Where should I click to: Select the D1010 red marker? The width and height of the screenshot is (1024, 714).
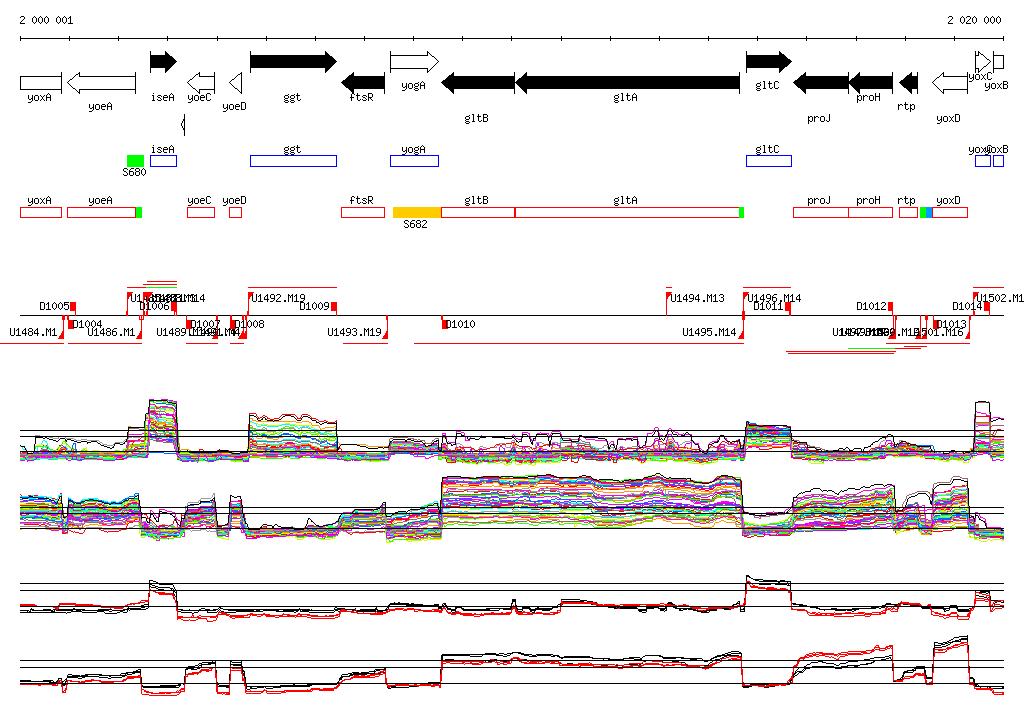tap(445, 324)
